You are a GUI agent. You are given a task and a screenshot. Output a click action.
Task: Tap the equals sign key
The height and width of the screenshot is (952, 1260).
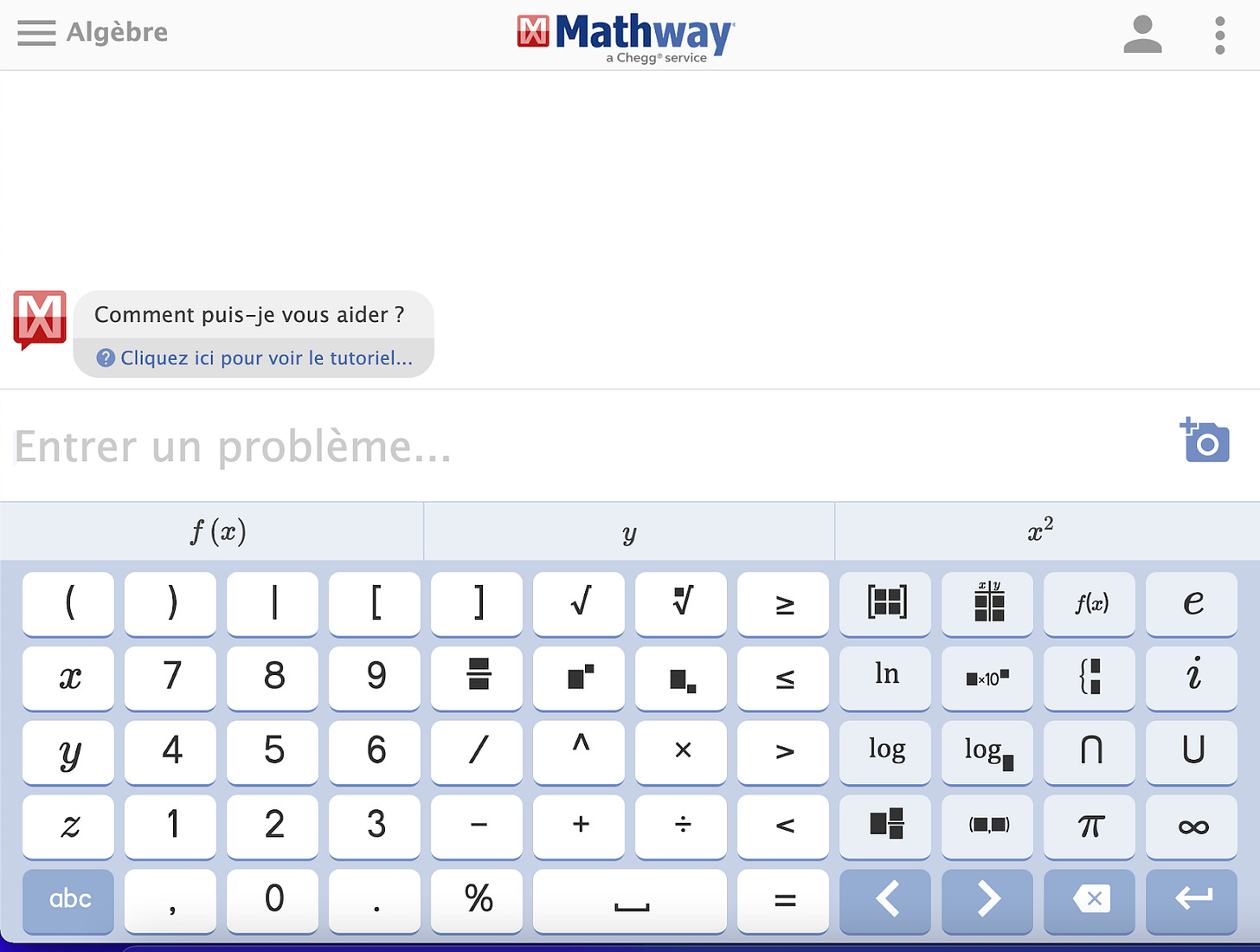tap(783, 902)
